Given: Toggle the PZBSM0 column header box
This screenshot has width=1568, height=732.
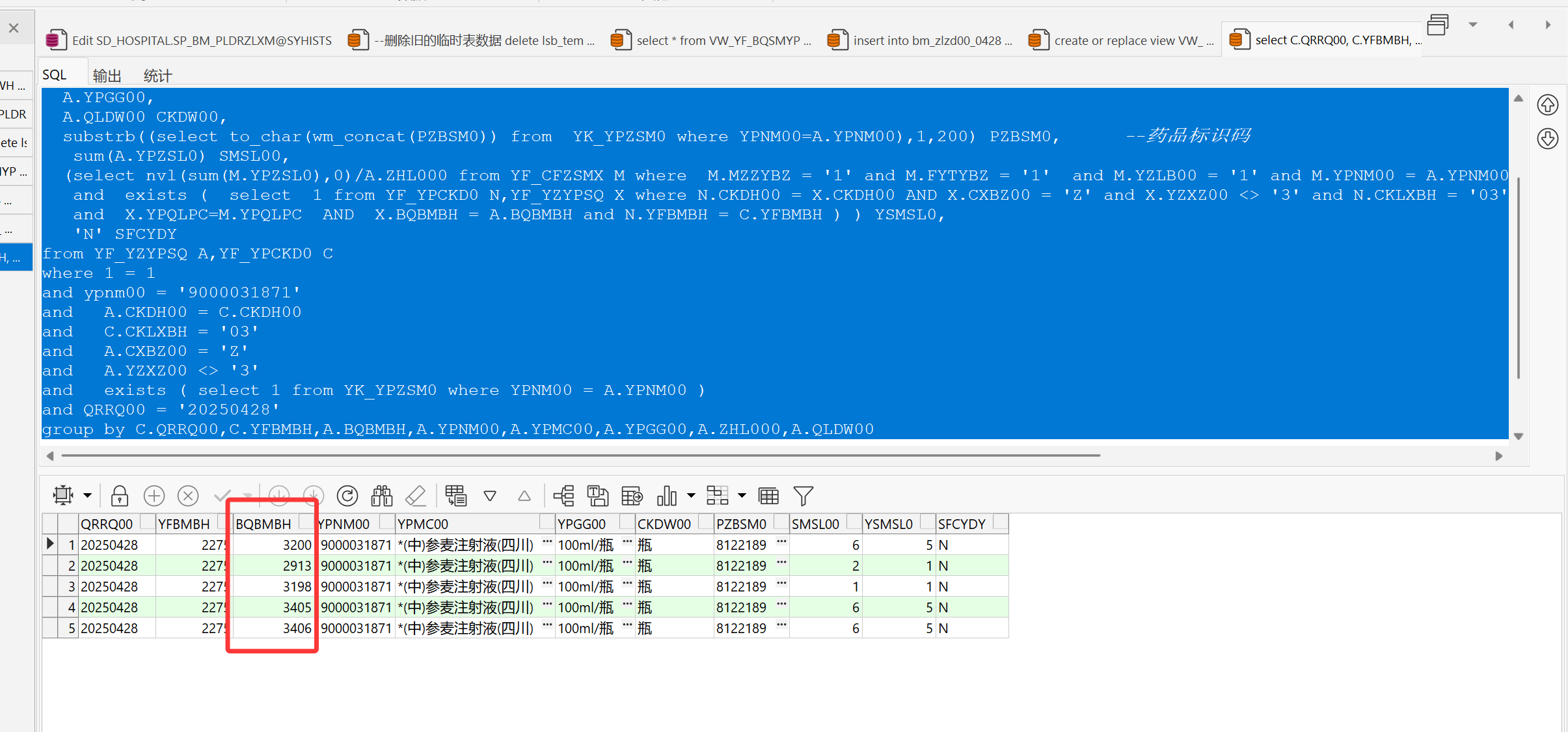Looking at the screenshot, I should [x=781, y=522].
